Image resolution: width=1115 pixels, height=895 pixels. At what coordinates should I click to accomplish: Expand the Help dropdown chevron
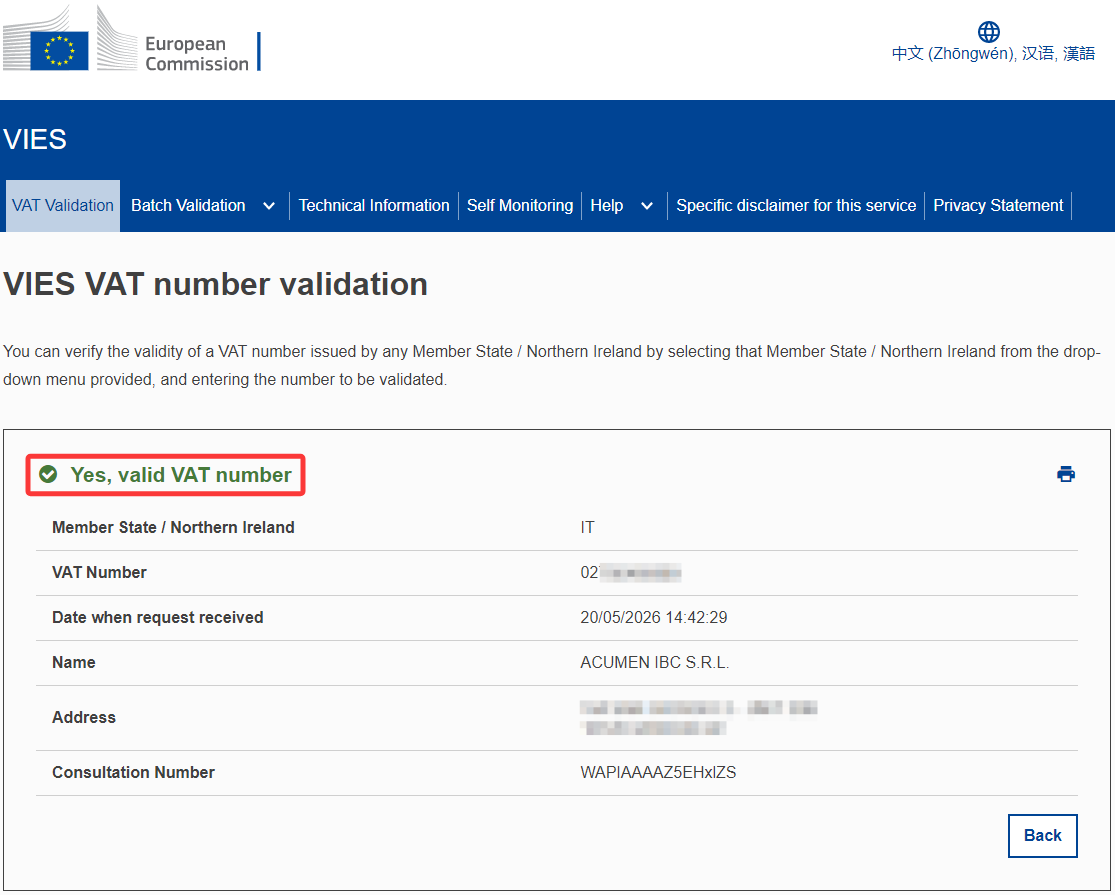pos(646,206)
